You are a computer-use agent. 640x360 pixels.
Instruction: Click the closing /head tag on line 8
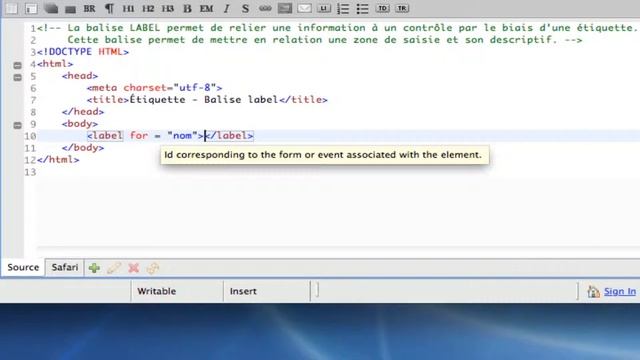[x=83, y=112]
